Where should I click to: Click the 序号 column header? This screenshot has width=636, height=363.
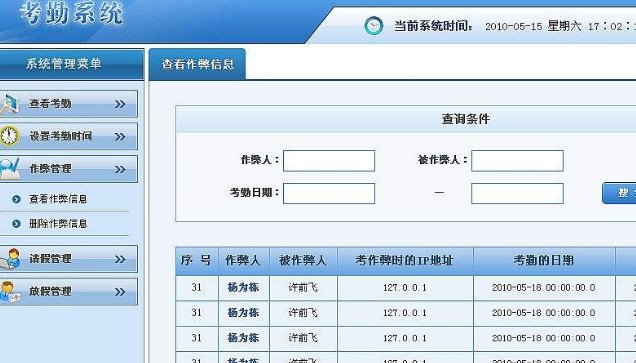tap(197, 261)
